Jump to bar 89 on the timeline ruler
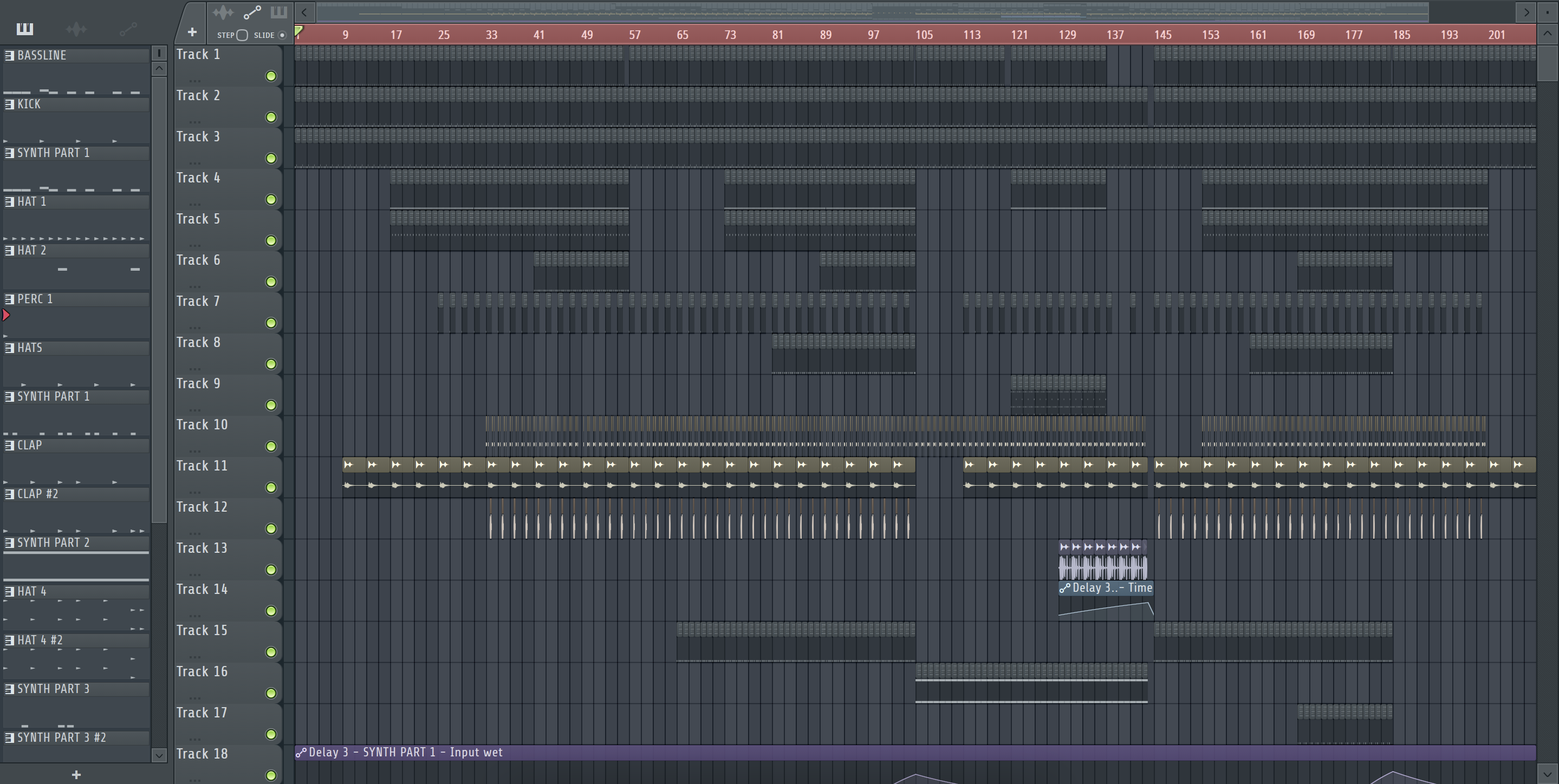The width and height of the screenshot is (1559, 784). (826, 35)
